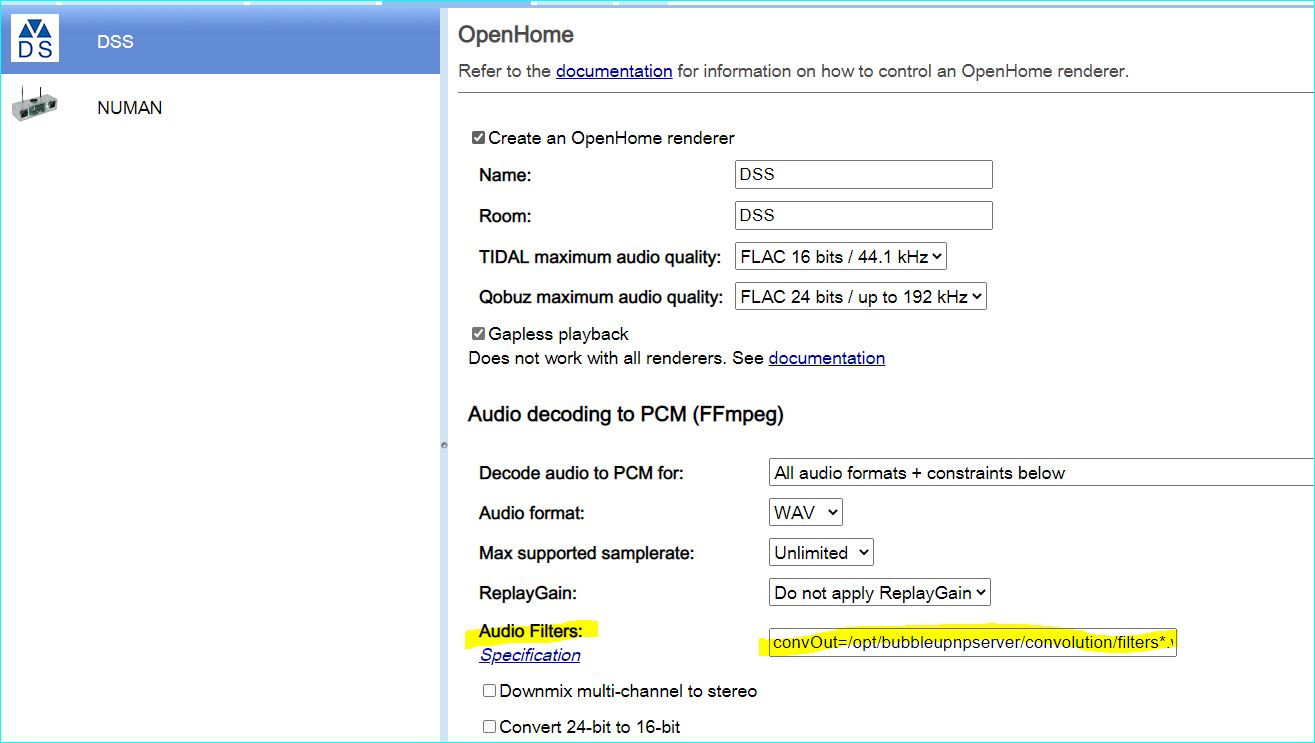
Task: Toggle Create an OpenHome renderer checkbox
Action: pyautogui.click(x=478, y=138)
